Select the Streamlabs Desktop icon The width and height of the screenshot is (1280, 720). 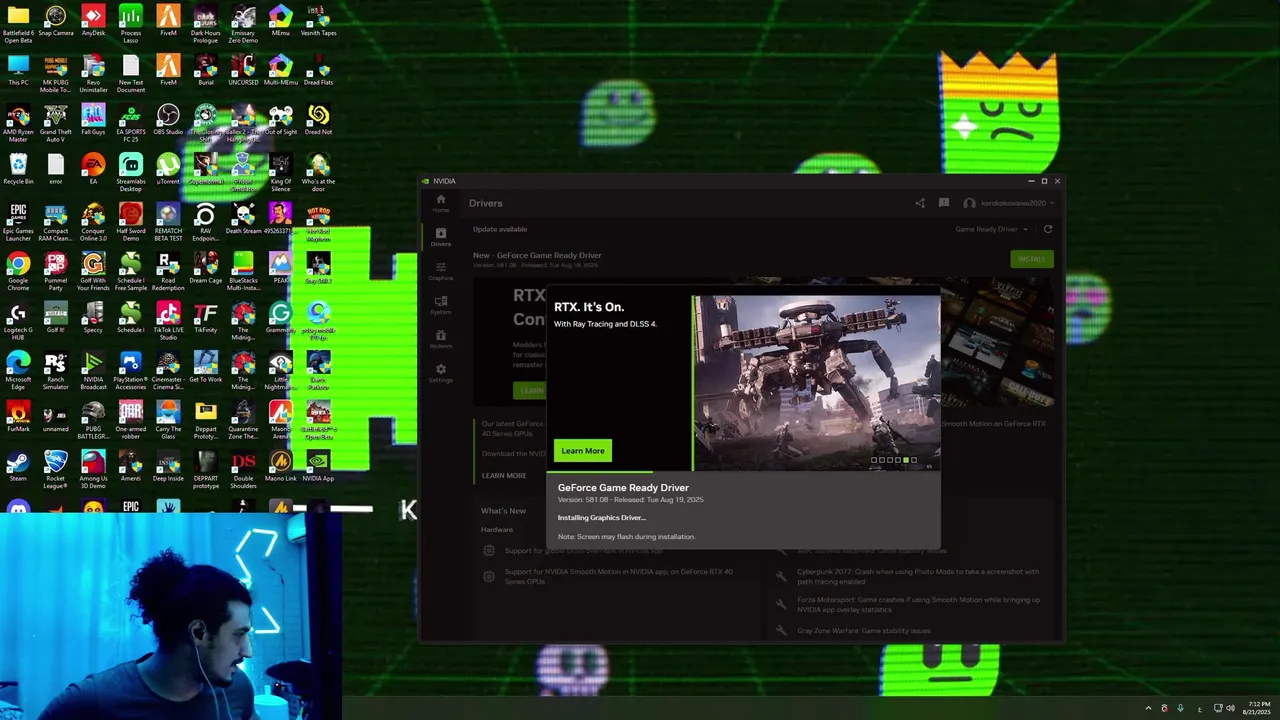click(x=131, y=173)
